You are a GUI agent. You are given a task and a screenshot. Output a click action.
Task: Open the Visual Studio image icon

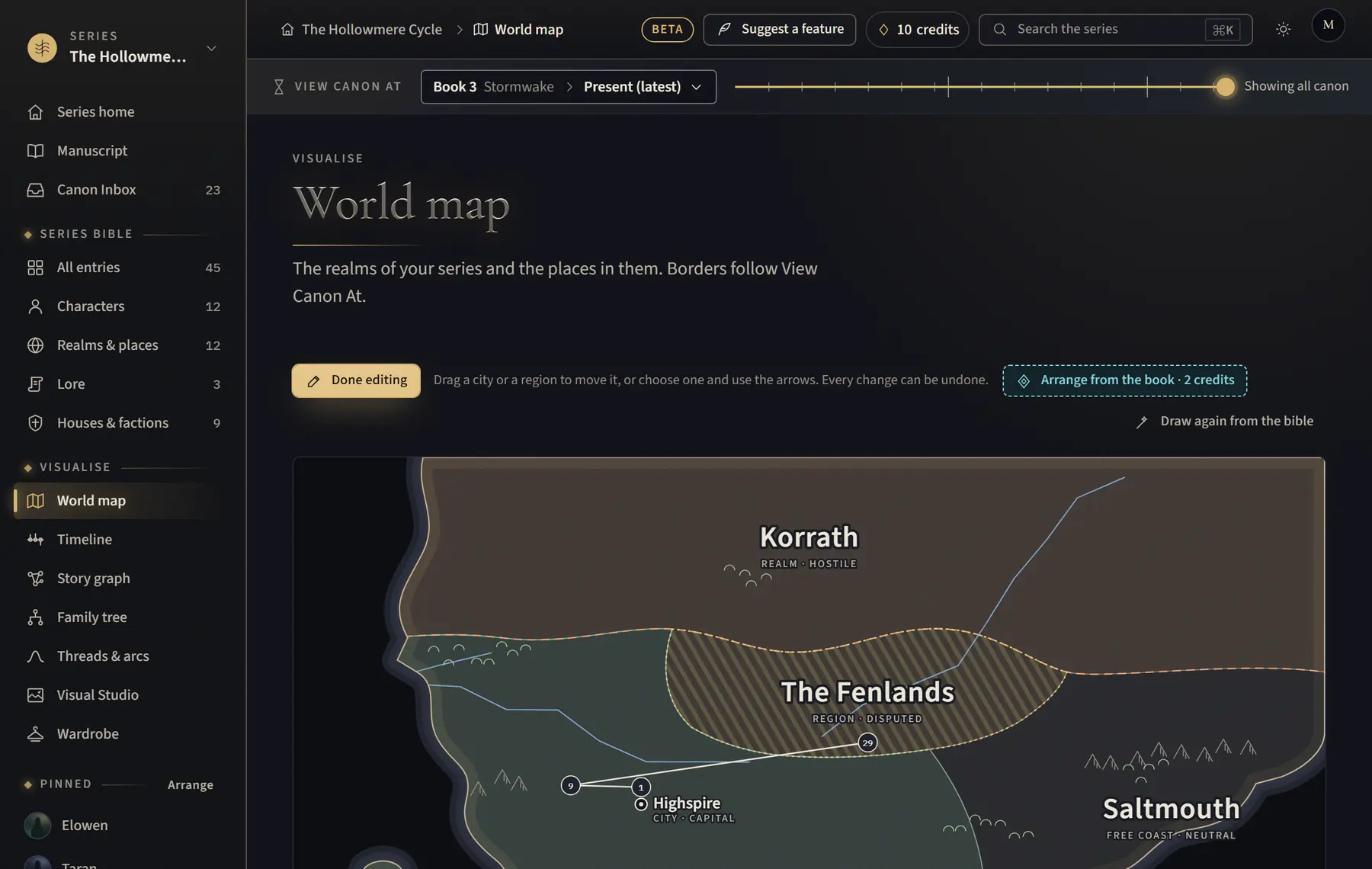pyautogui.click(x=35, y=695)
